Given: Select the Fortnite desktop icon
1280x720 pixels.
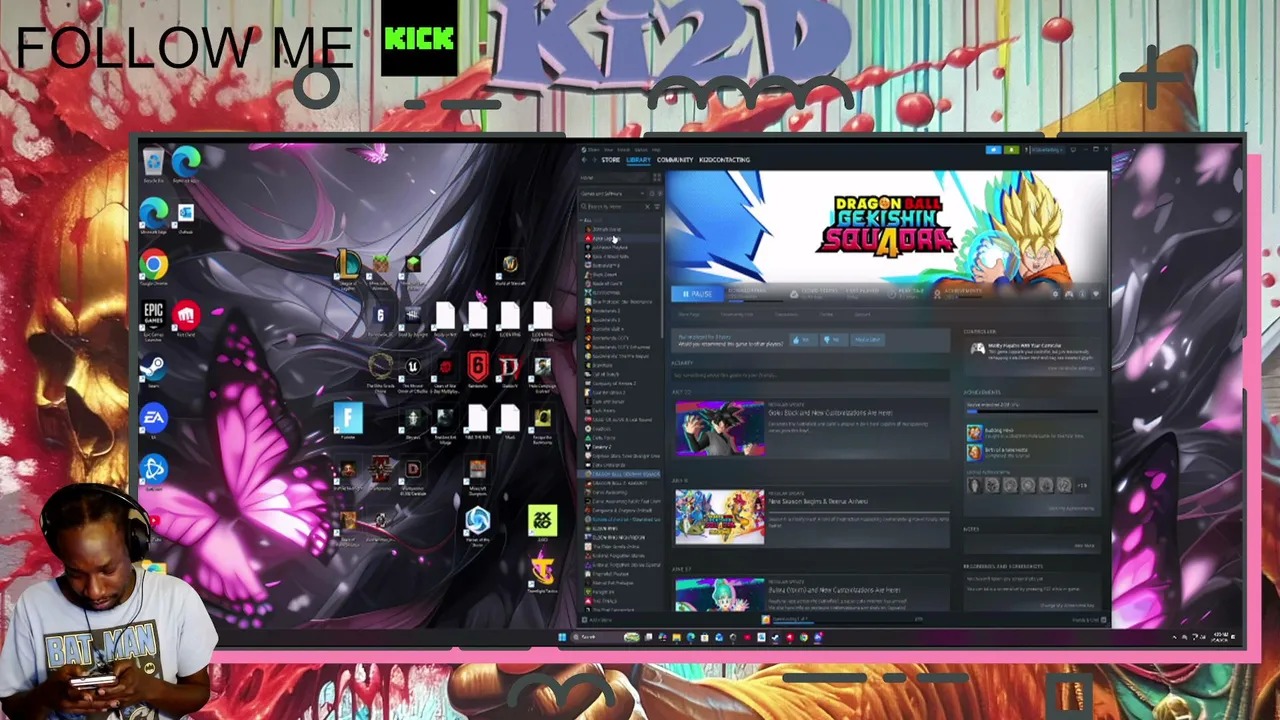Looking at the screenshot, I should click(x=348, y=421).
